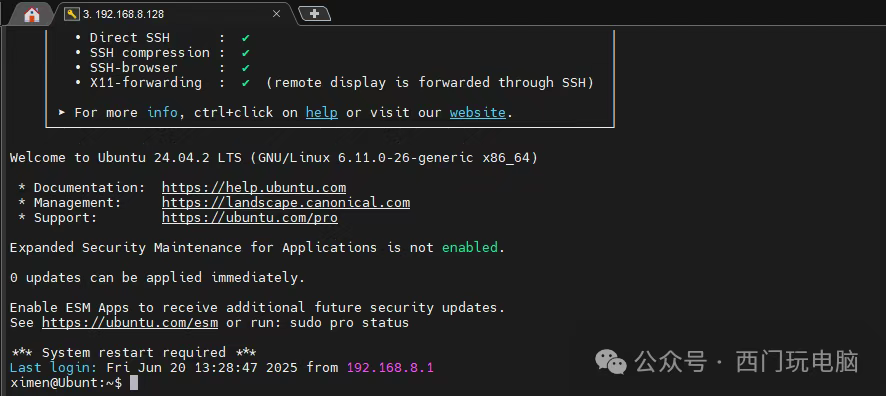Open the help link in the banner

pyautogui.click(x=322, y=112)
